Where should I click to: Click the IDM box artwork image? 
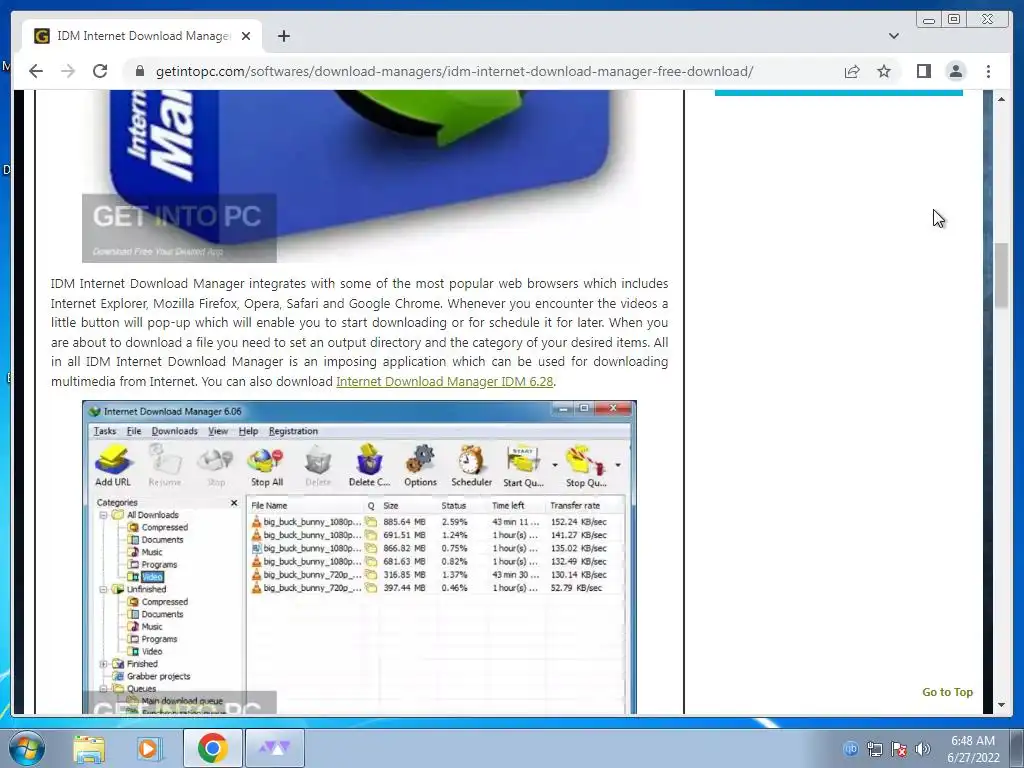pyautogui.click(x=359, y=176)
